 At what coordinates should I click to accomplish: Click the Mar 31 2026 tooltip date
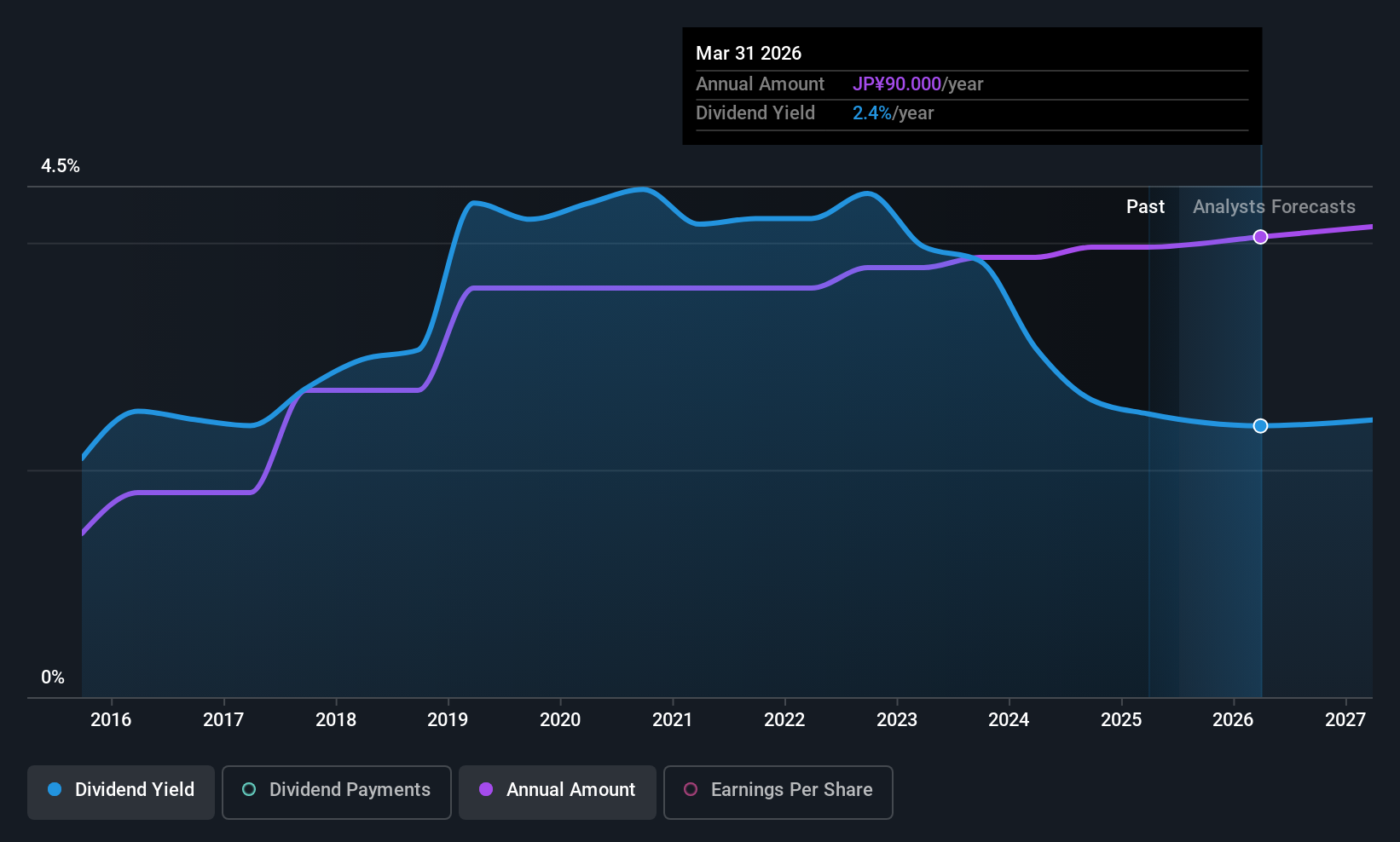coord(749,53)
